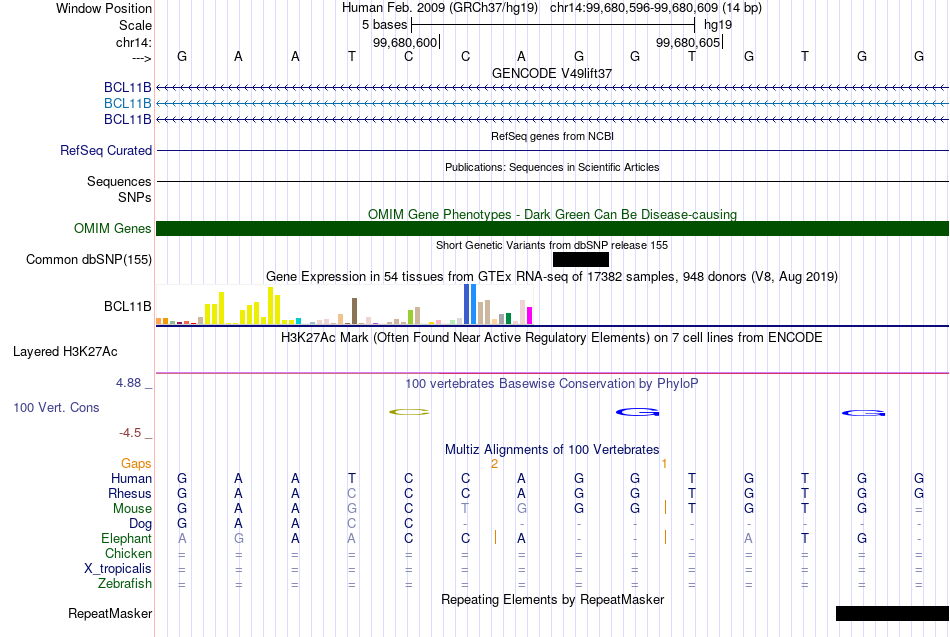Select the Human alignment row label
950x637 pixels.
pos(131,479)
